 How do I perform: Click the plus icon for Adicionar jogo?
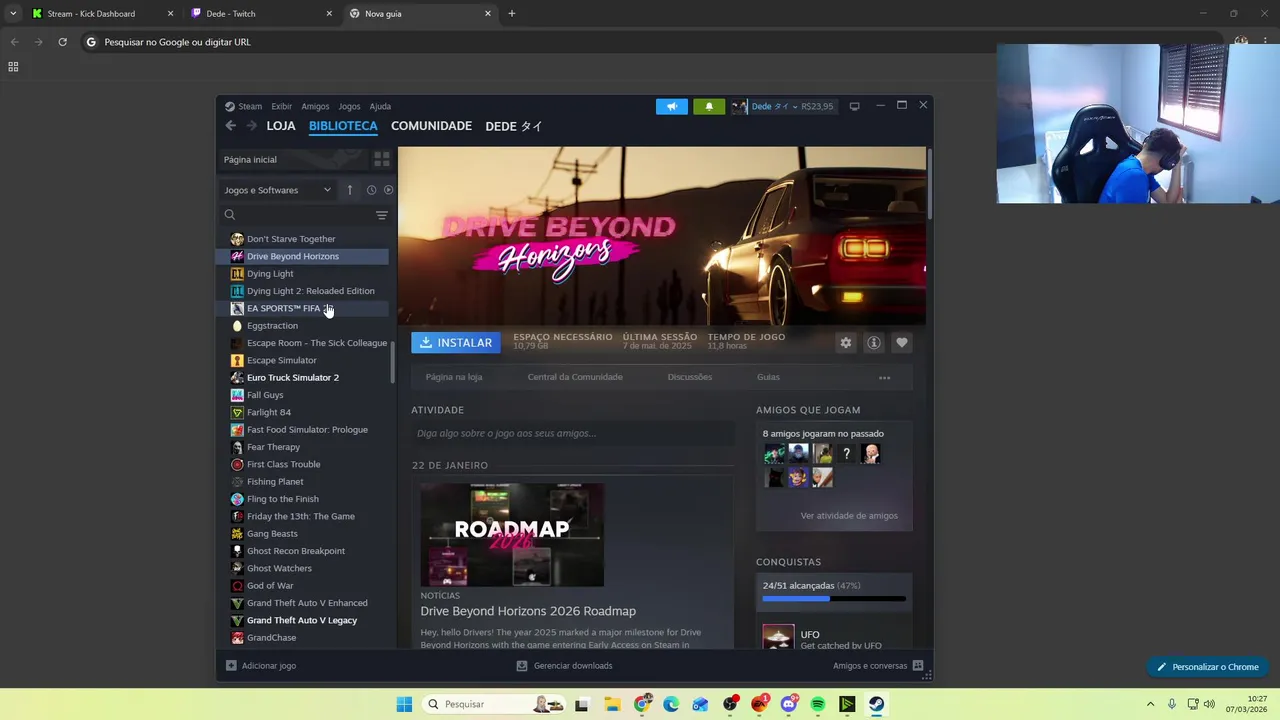coord(231,666)
